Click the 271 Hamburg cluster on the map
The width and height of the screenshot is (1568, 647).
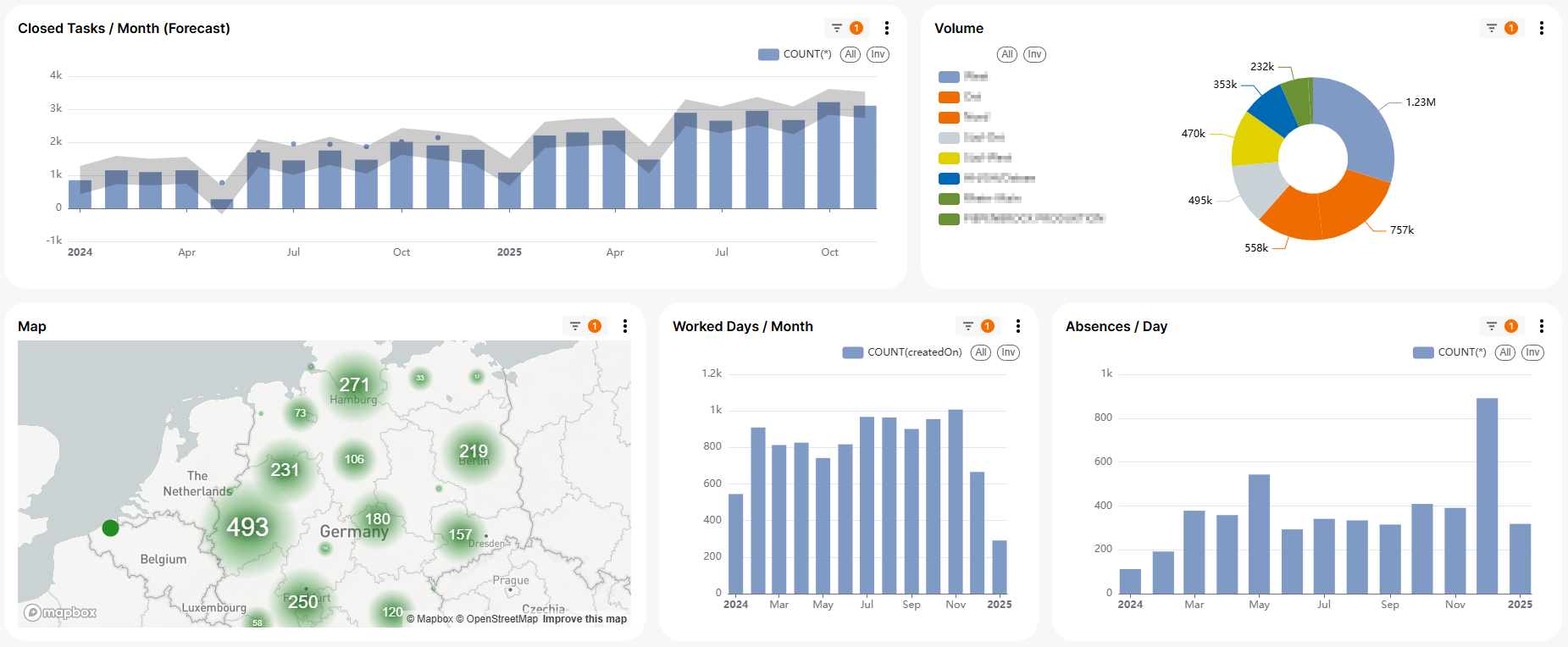[354, 385]
